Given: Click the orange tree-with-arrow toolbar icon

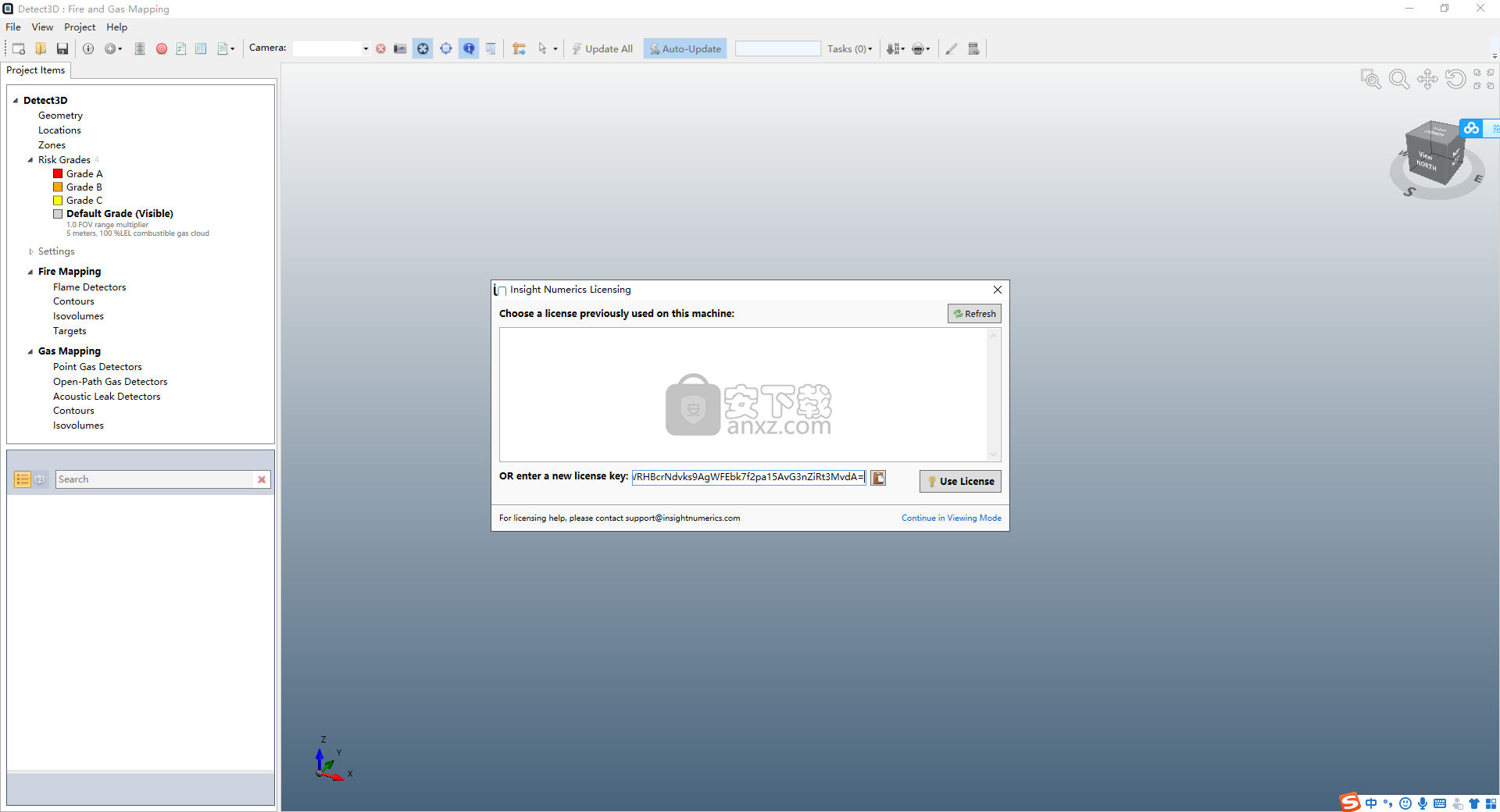Looking at the screenshot, I should pyautogui.click(x=519, y=48).
